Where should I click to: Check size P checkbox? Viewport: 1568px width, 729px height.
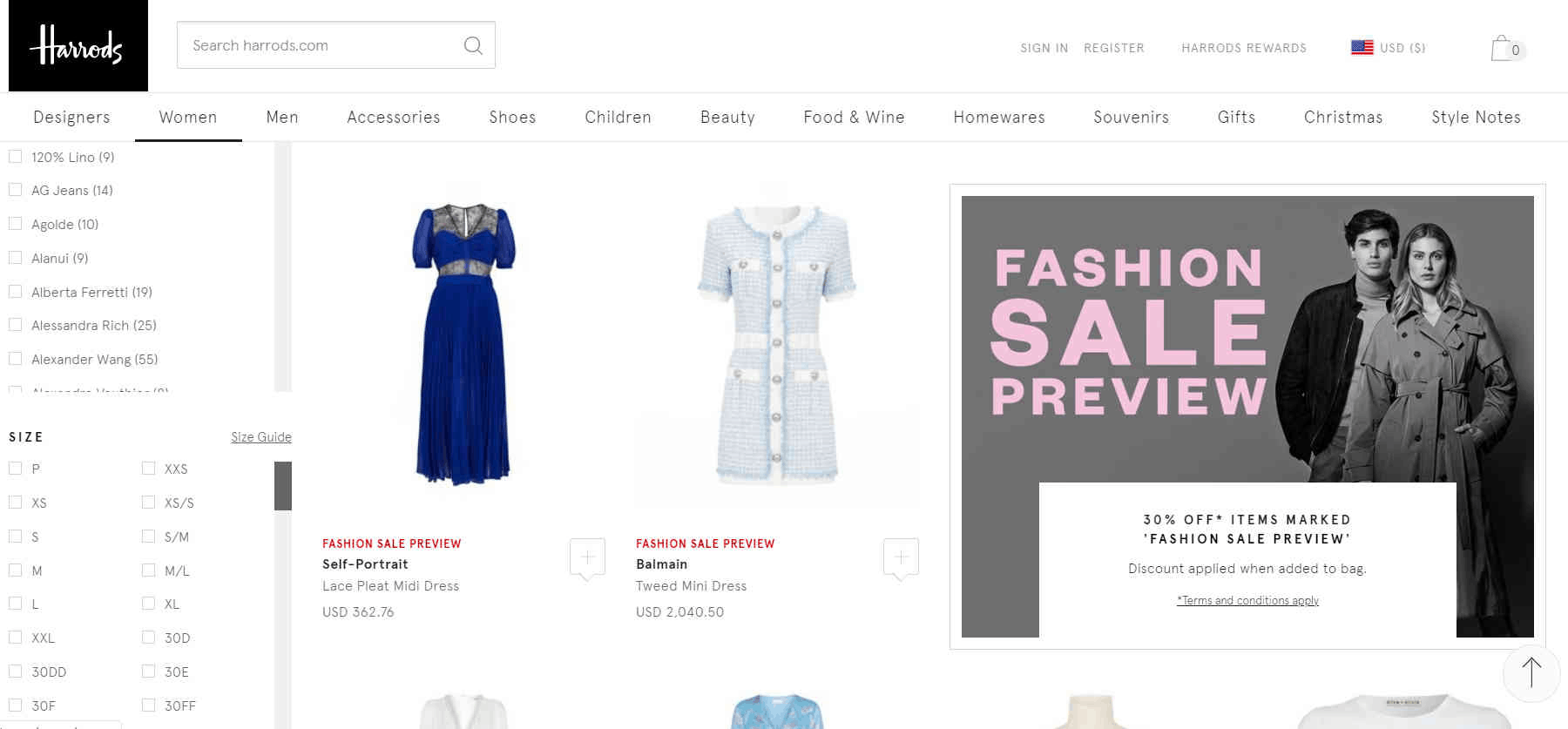click(15, 469)
